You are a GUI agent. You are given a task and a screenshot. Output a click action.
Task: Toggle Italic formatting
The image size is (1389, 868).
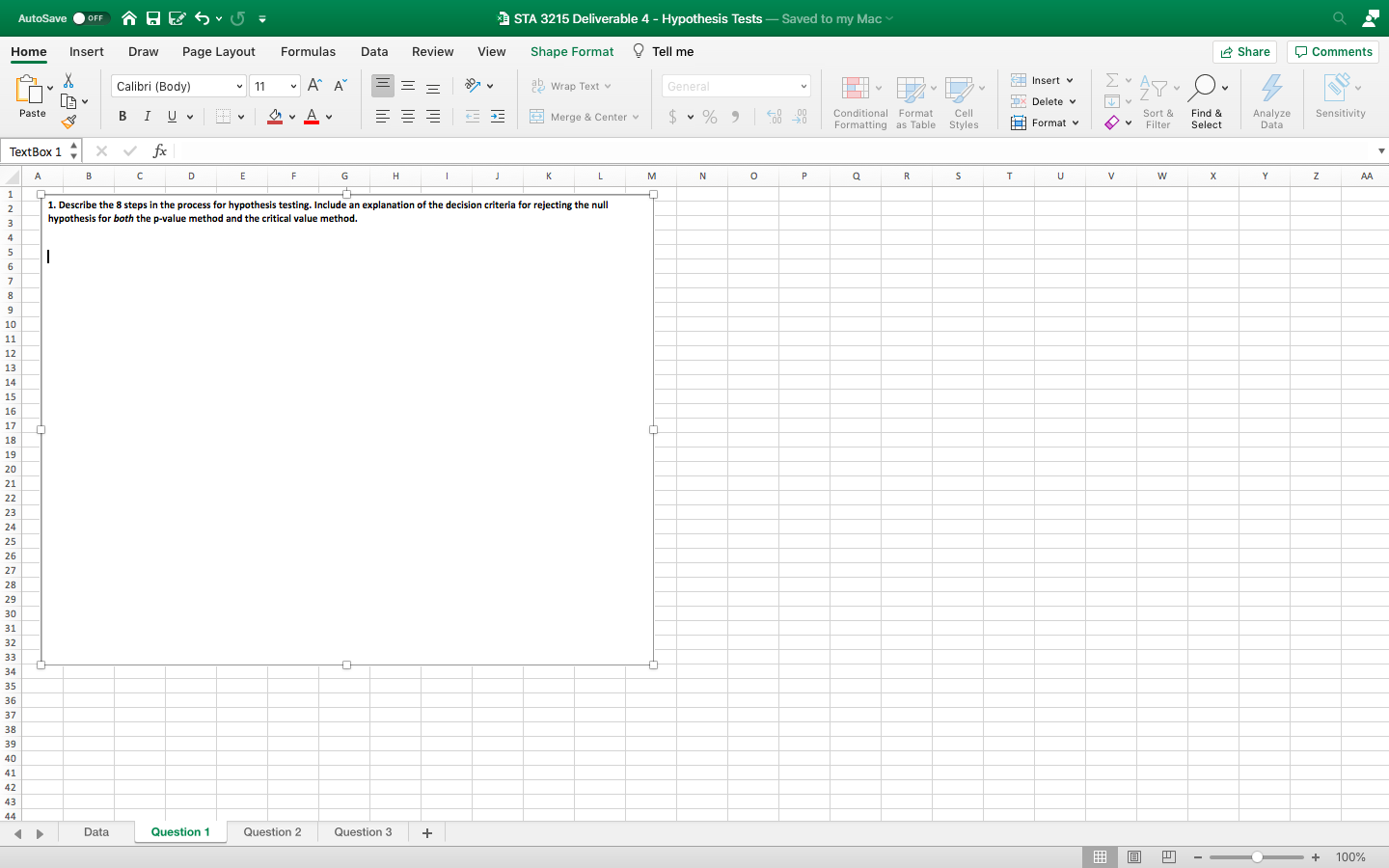[148, 117]
